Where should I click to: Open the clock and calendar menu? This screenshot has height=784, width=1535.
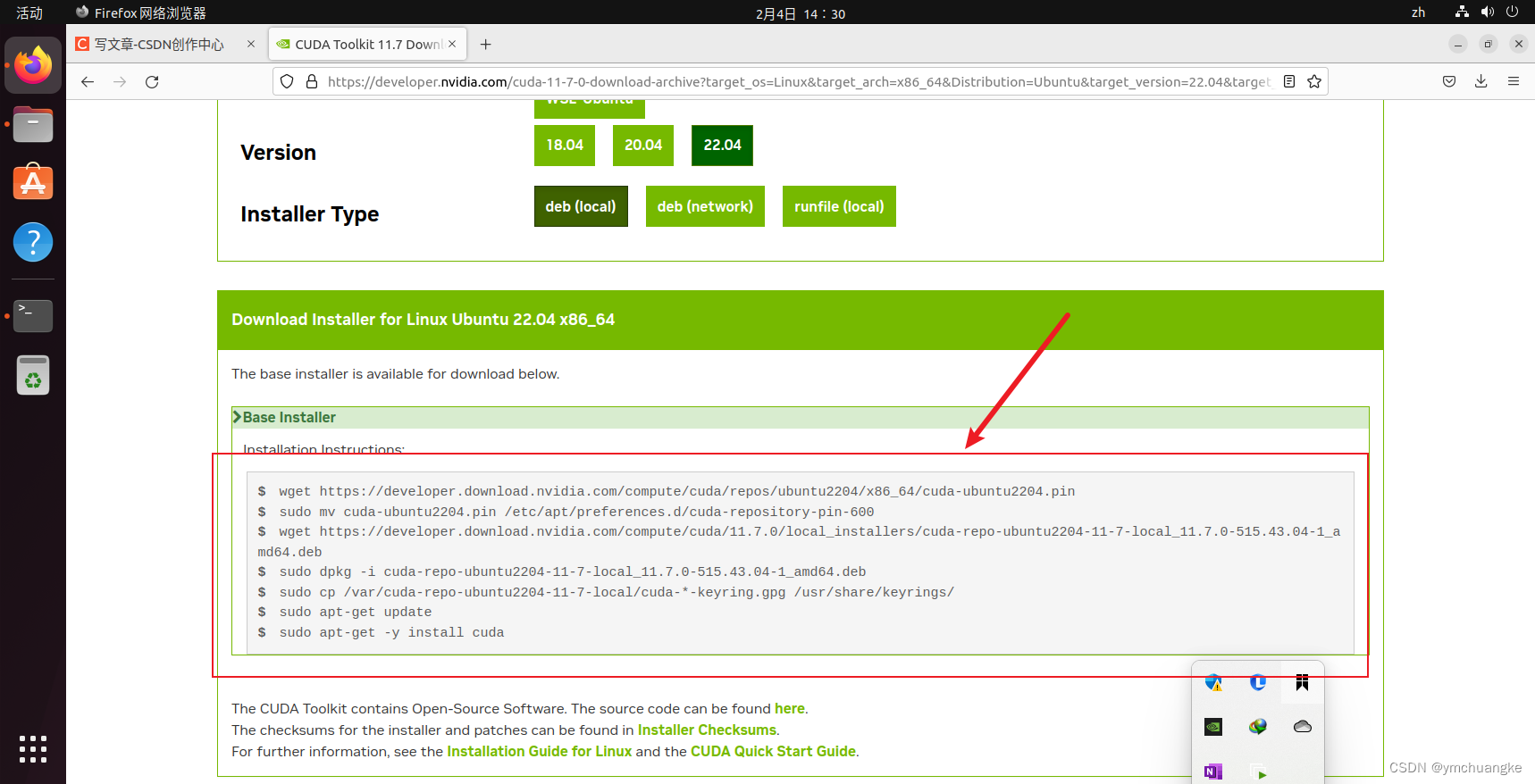click(x=801, y=13)
